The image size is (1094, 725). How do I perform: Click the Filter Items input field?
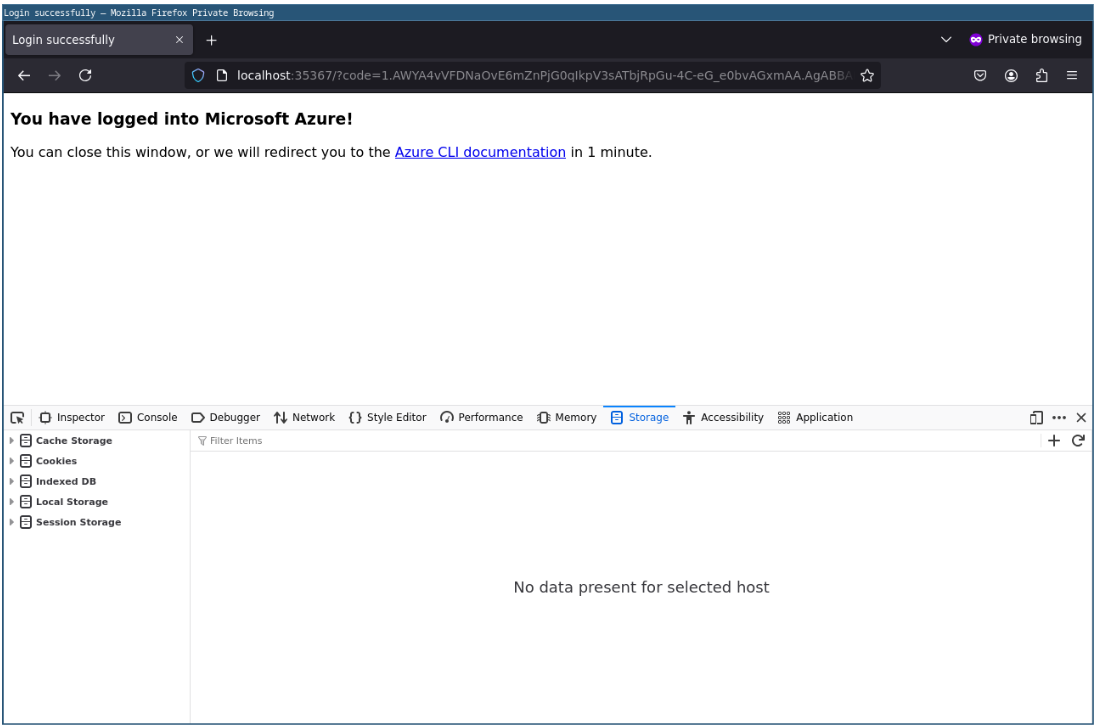pyautogui.click(x=600, y=441)
